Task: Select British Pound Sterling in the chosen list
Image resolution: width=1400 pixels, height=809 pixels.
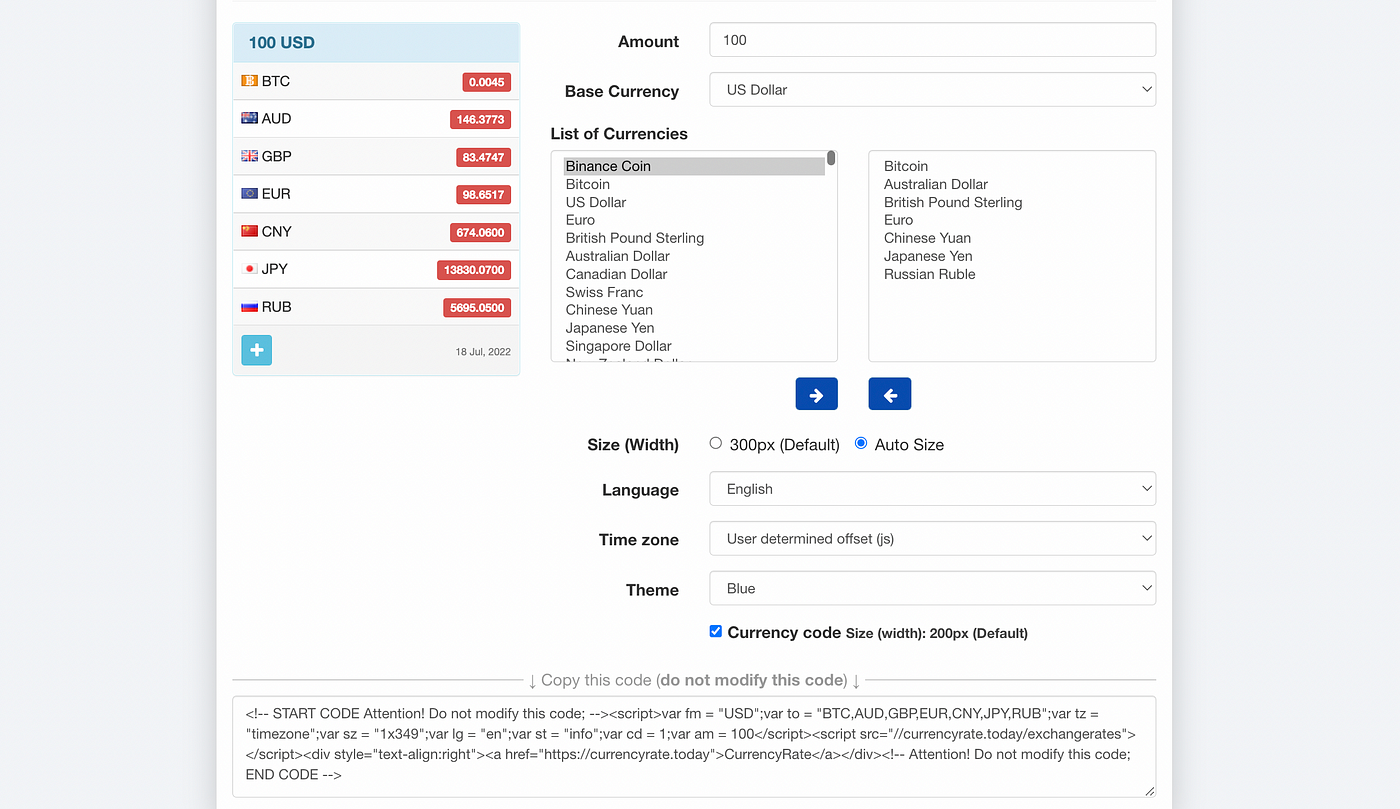Action: (x=1012, y=202)
